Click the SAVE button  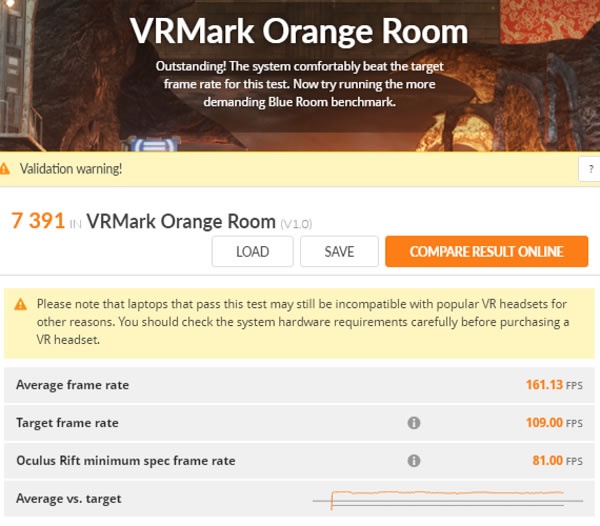339,251
